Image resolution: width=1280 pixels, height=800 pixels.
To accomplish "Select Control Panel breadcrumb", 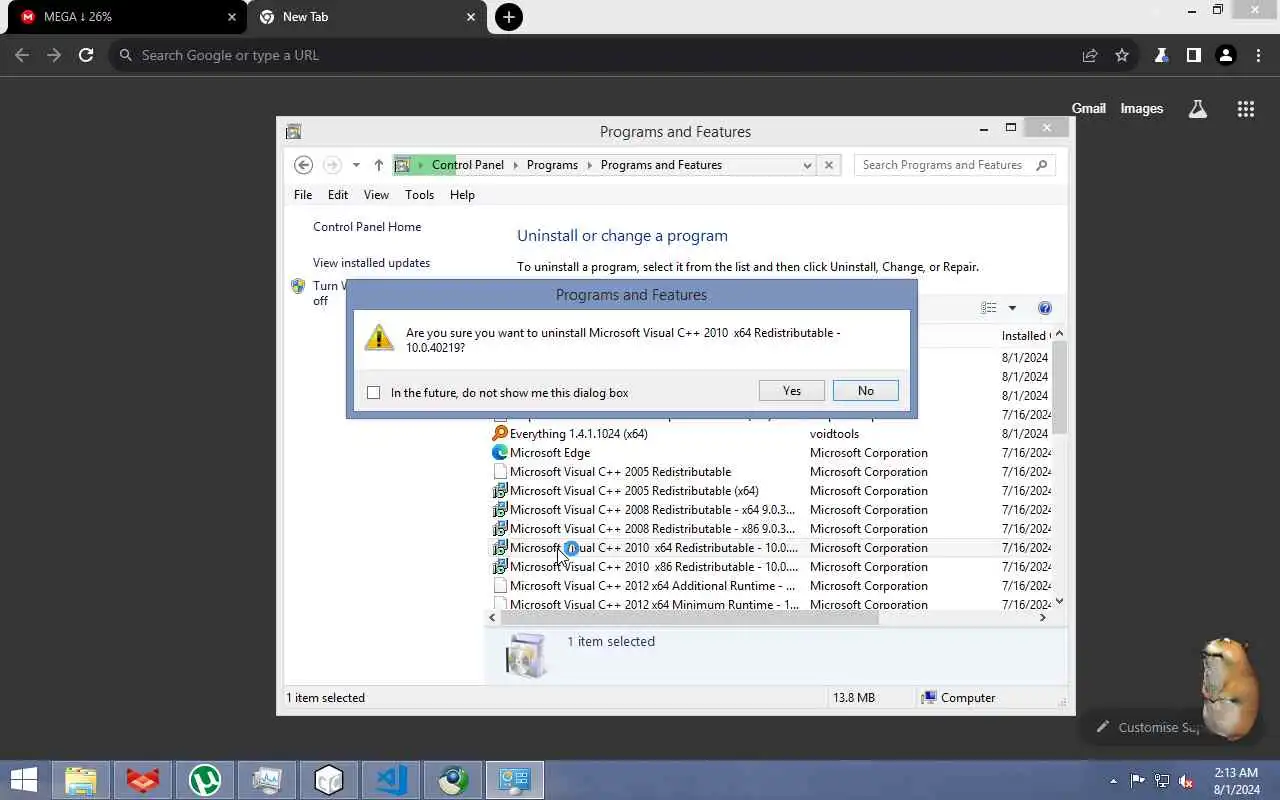I will pyautogui.click(x=468, y=165).
